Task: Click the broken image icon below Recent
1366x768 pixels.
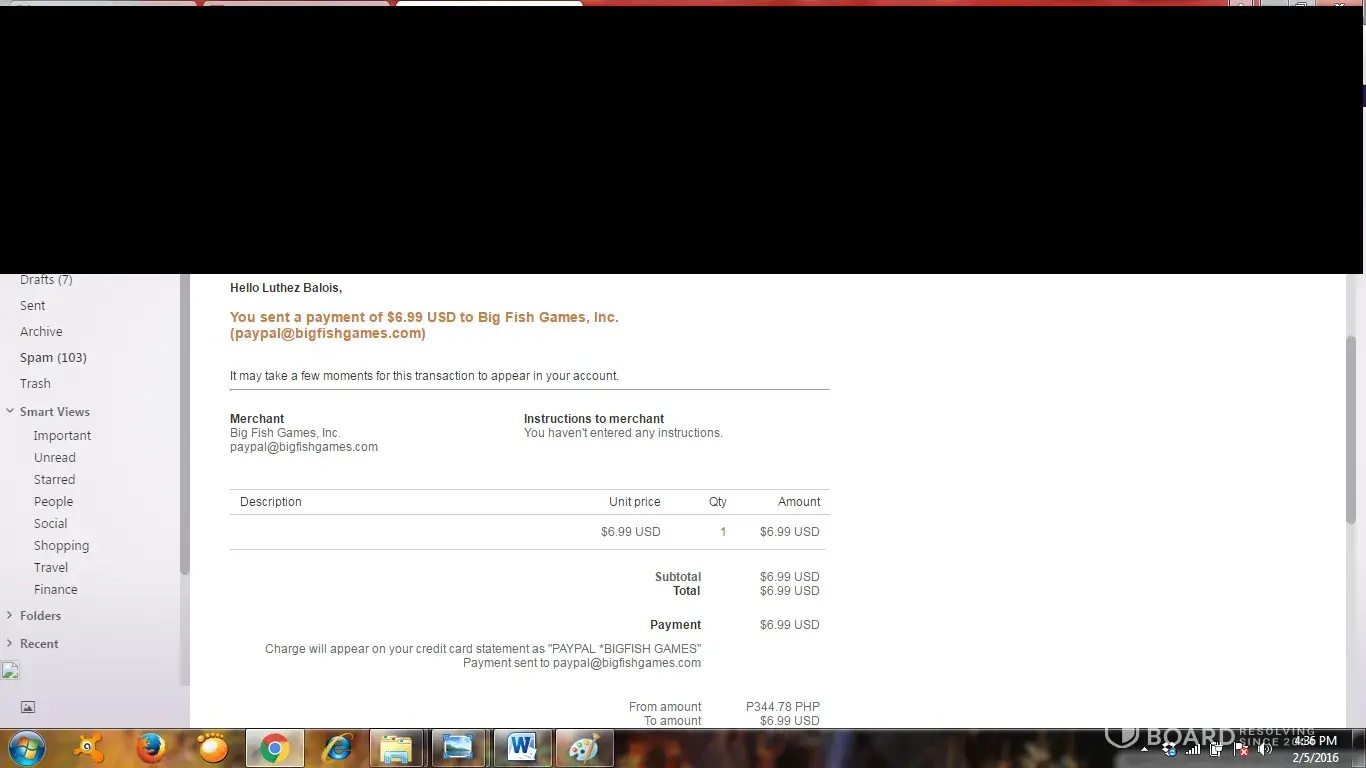Action: (10, 670)
